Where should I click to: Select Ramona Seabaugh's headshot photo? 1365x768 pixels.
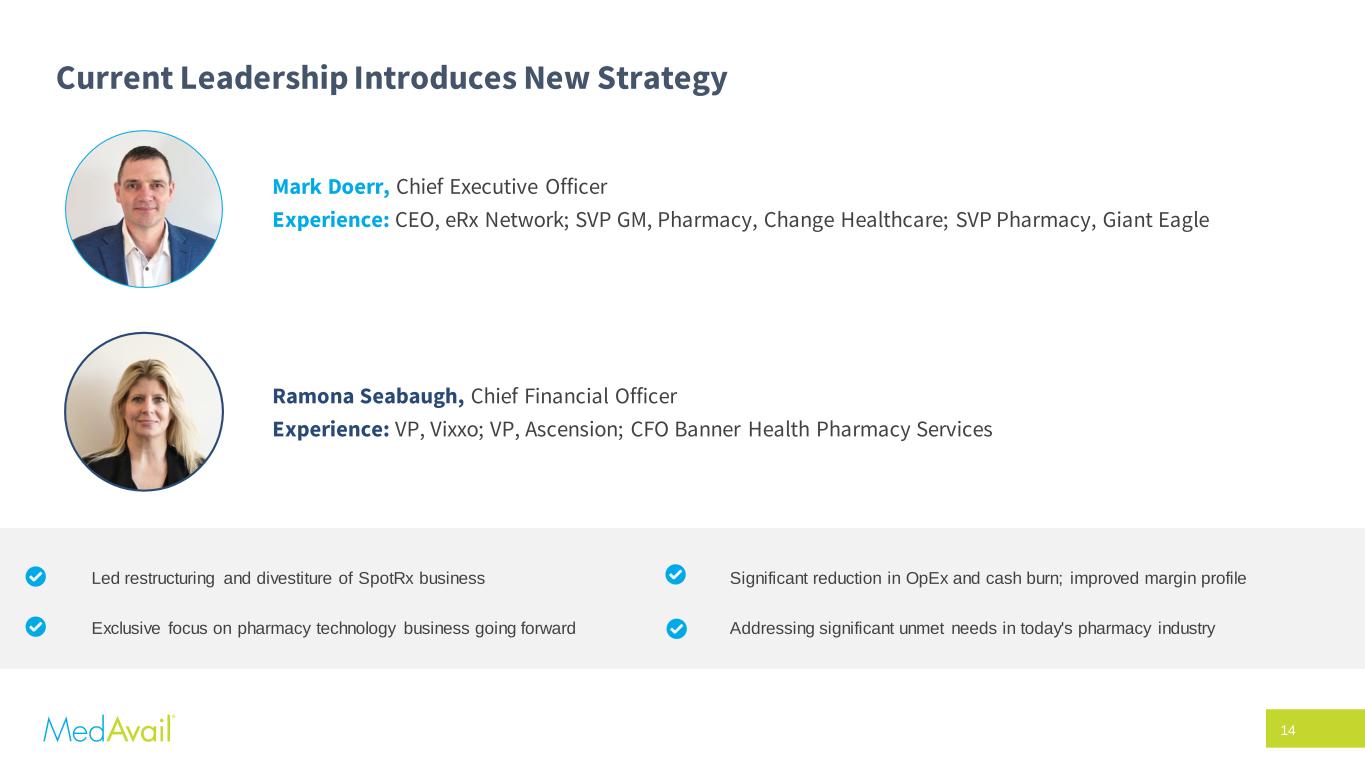click(x=144, y=411)
